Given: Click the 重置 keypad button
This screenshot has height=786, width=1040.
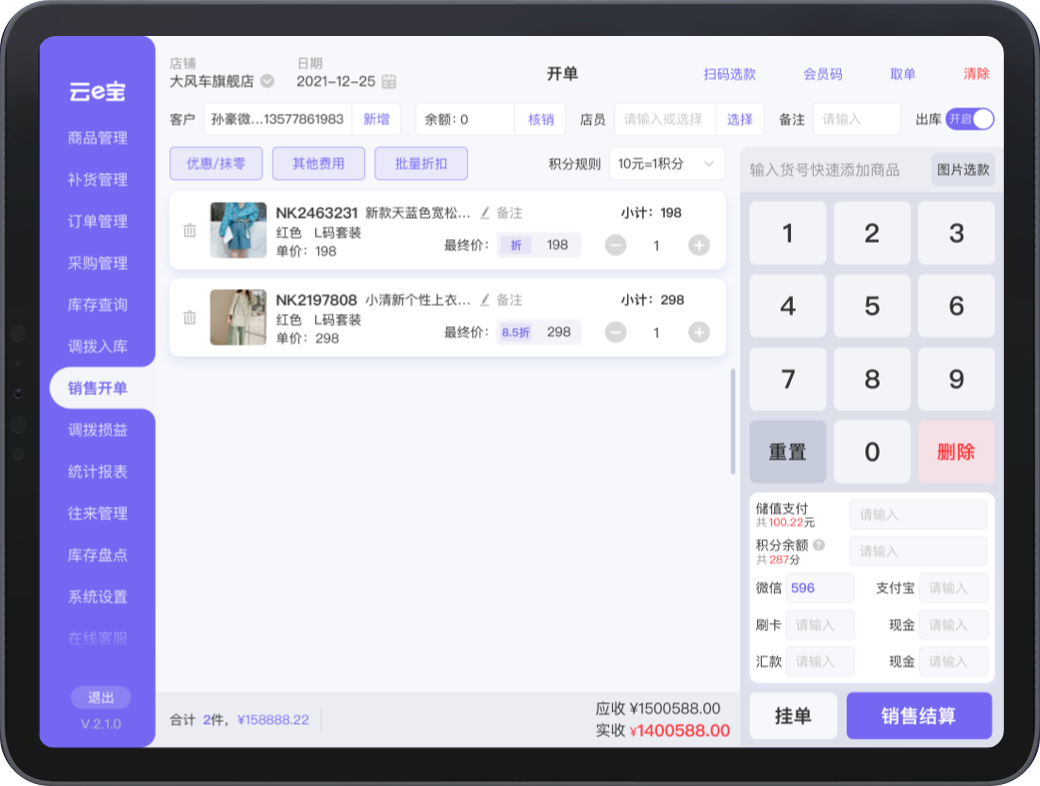Looking at the screenshot, I should point(788,452).
